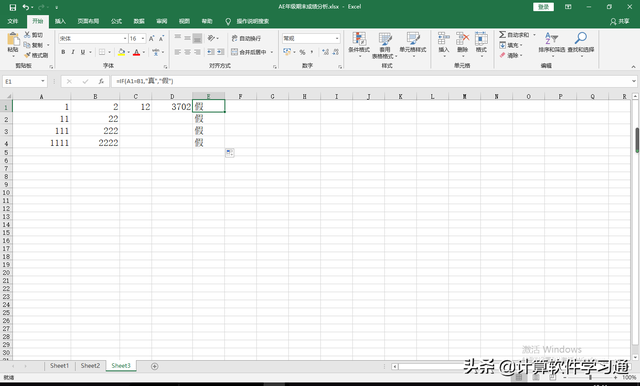Open the Merge and Center dropdown arrow
Viewport: 640px width, 386px height.
272,52
